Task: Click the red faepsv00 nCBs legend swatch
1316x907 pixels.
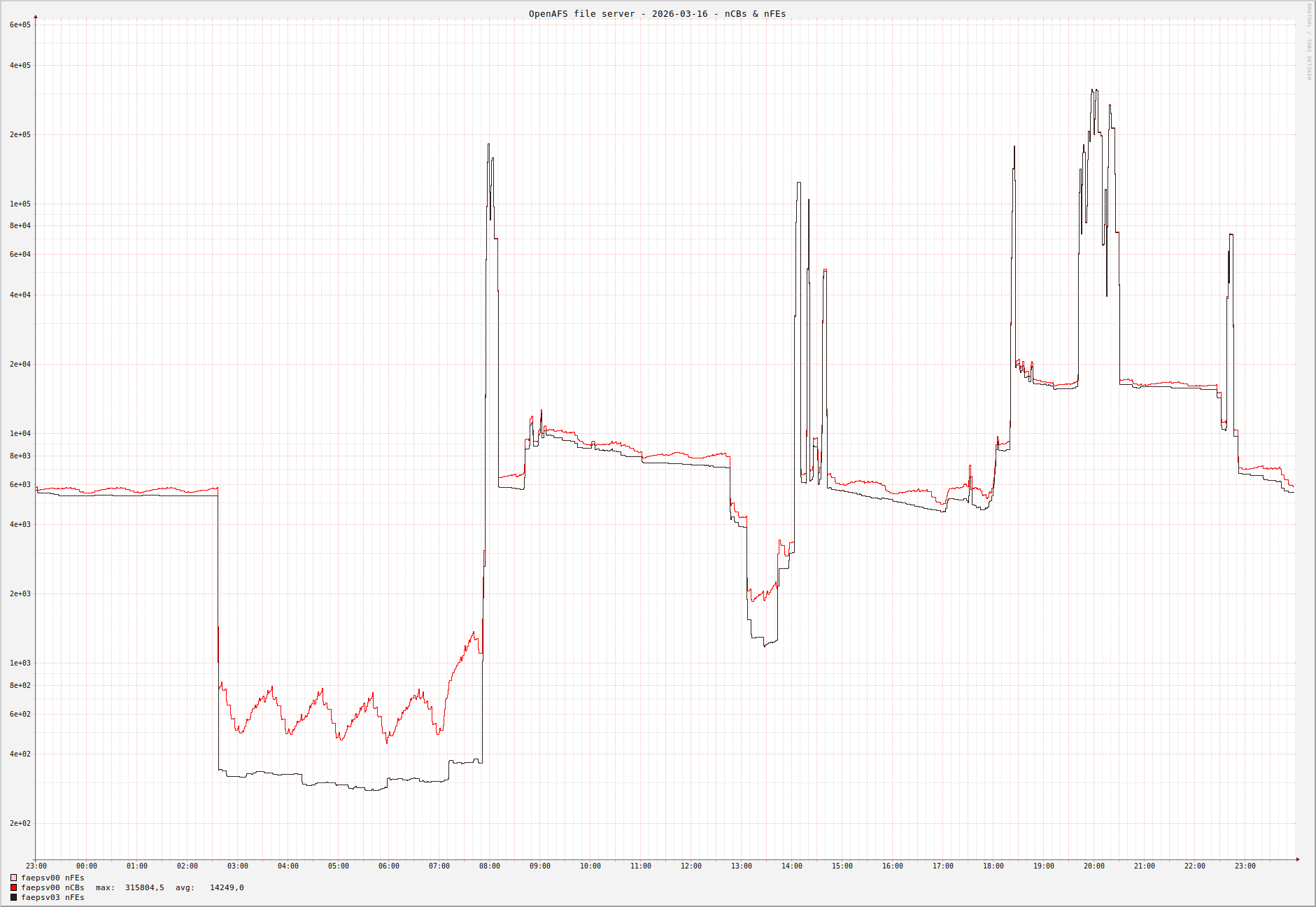Action: coord(13,887)
